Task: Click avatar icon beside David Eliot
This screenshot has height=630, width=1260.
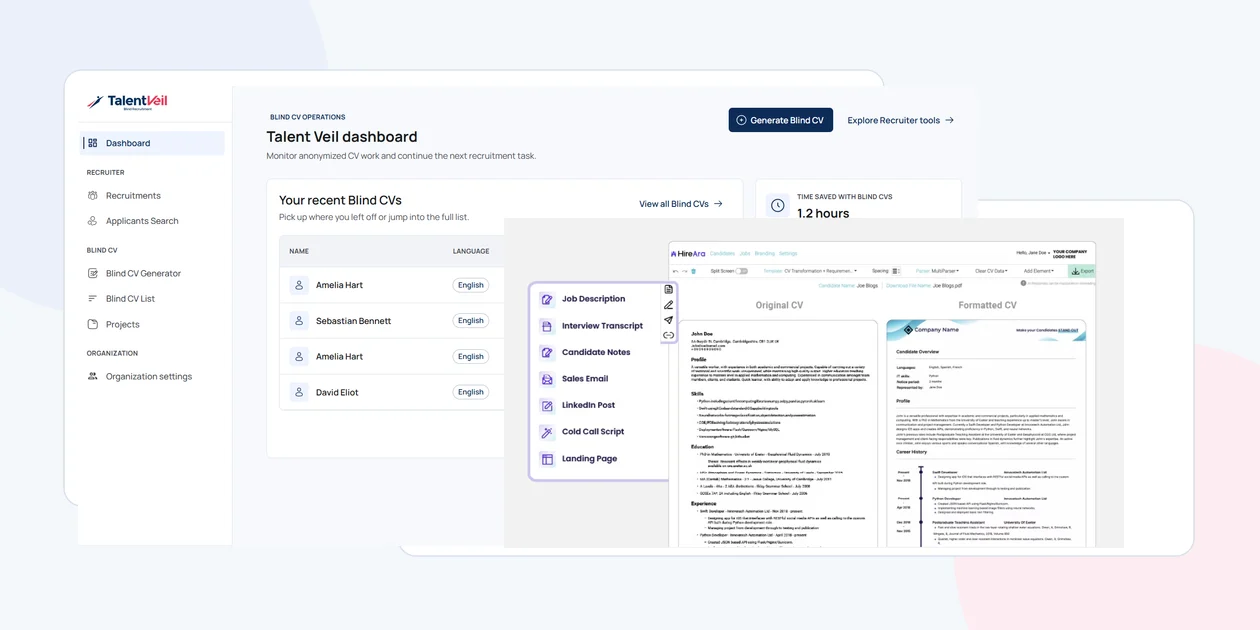Action: 299,392
